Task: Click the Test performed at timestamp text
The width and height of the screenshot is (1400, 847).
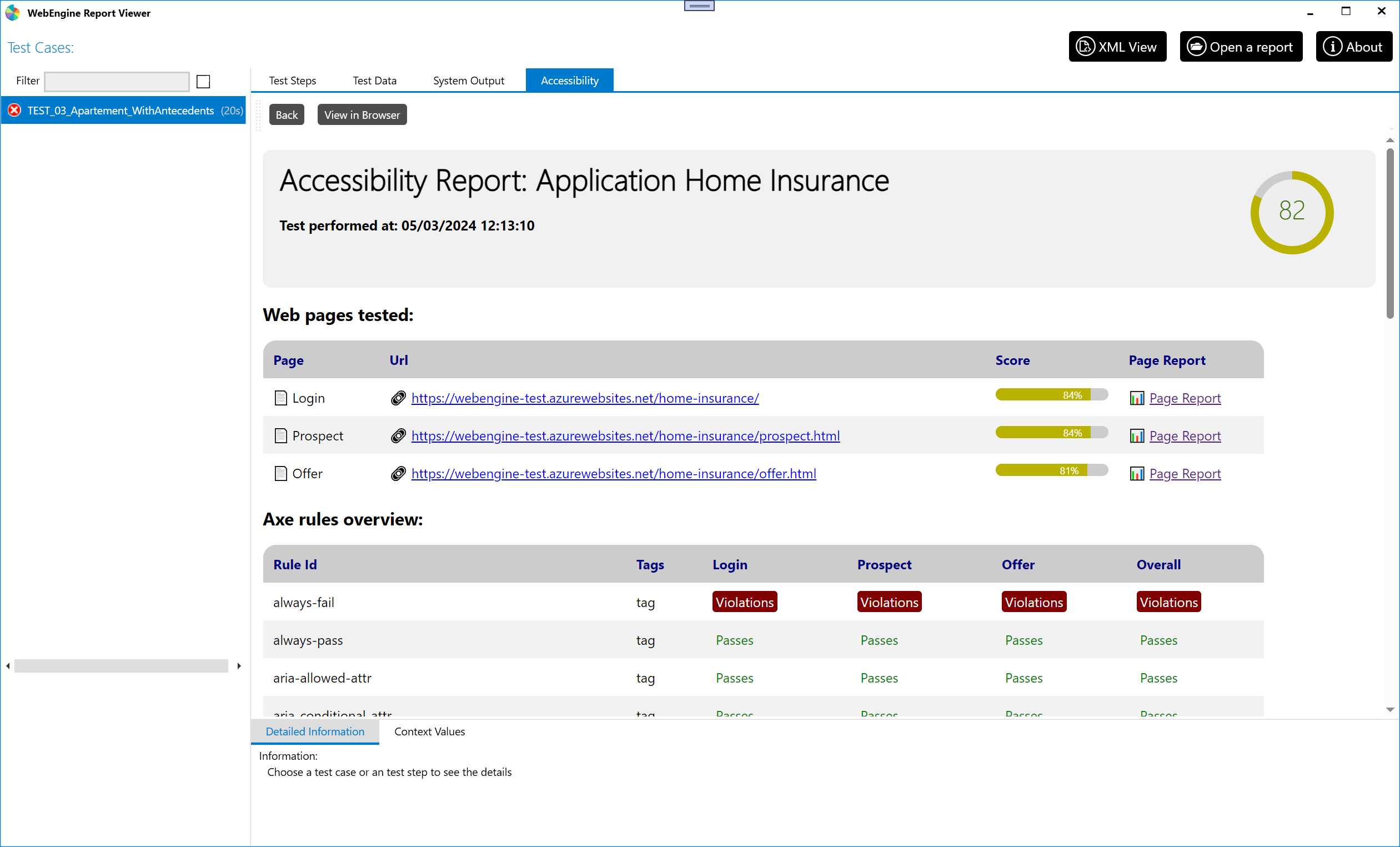Action: click(407, 225)
